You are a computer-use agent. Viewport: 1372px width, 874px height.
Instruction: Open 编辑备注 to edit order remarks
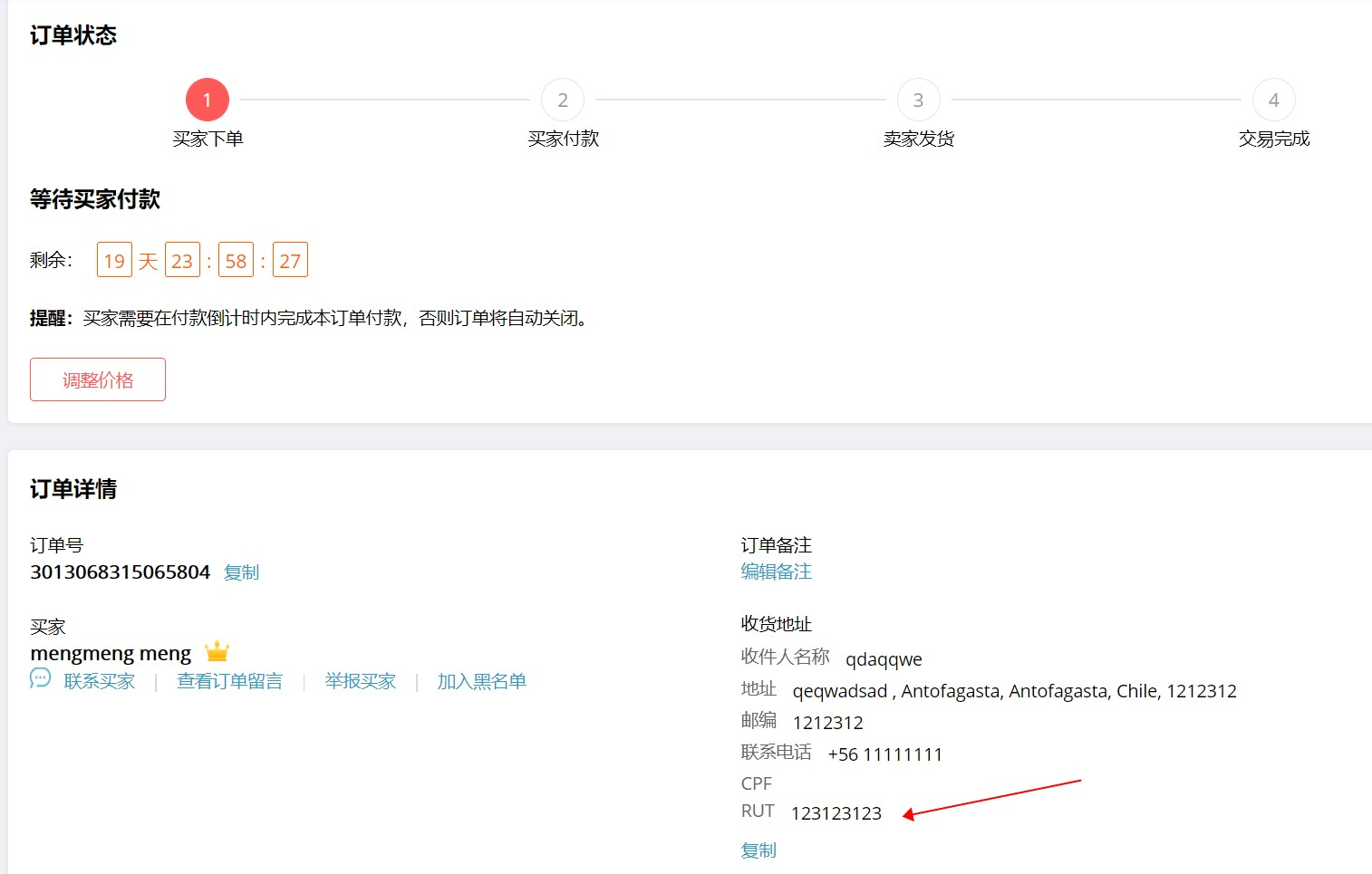pos(776,571)
